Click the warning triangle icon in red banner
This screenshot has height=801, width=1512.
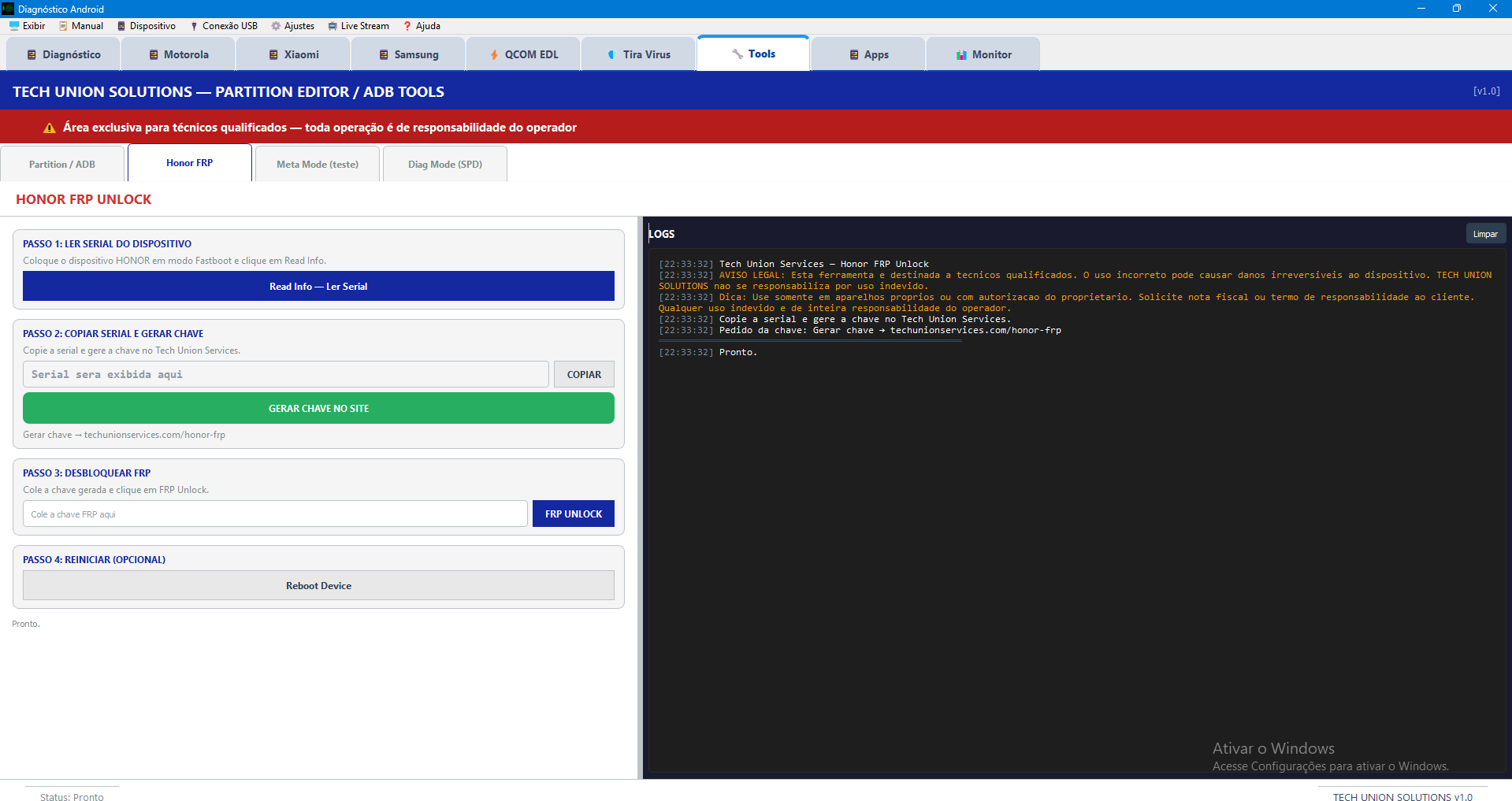50,128
